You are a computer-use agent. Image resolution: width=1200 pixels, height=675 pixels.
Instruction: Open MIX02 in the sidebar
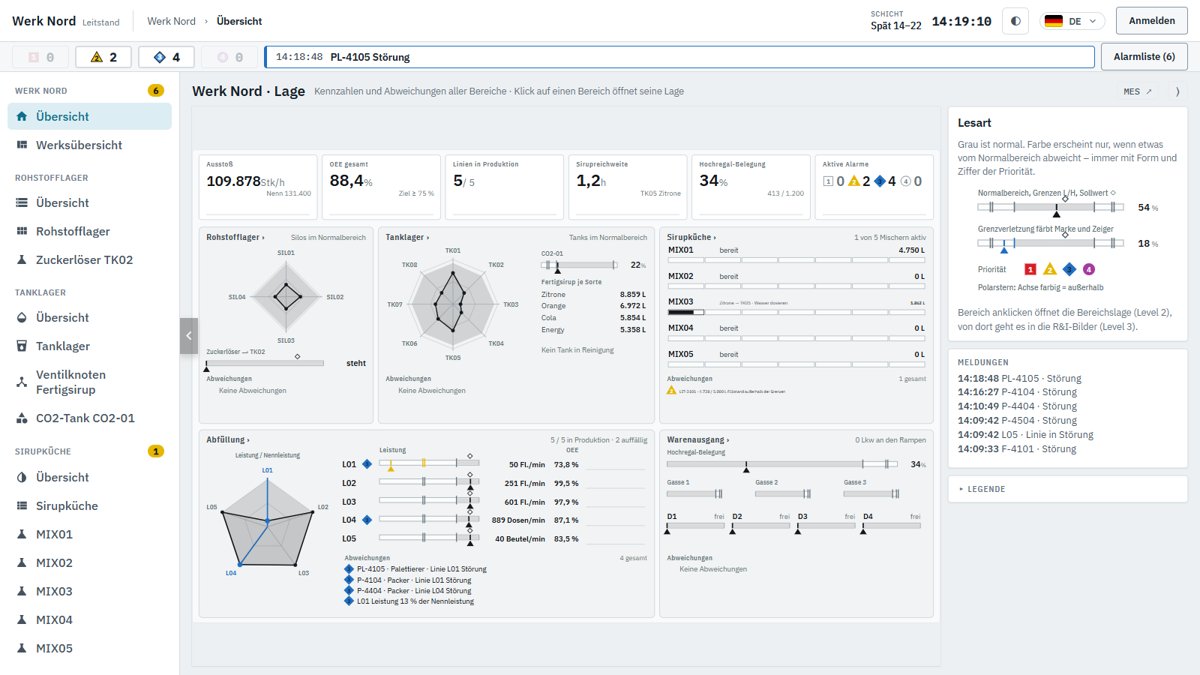point(90,563)
